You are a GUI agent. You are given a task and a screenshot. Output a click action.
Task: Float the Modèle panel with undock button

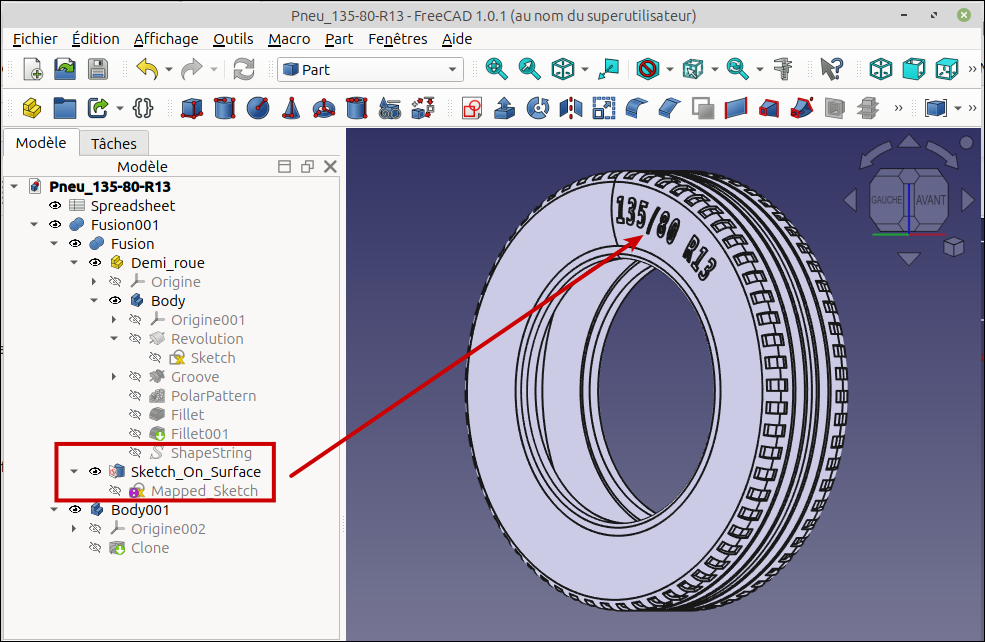307,166
